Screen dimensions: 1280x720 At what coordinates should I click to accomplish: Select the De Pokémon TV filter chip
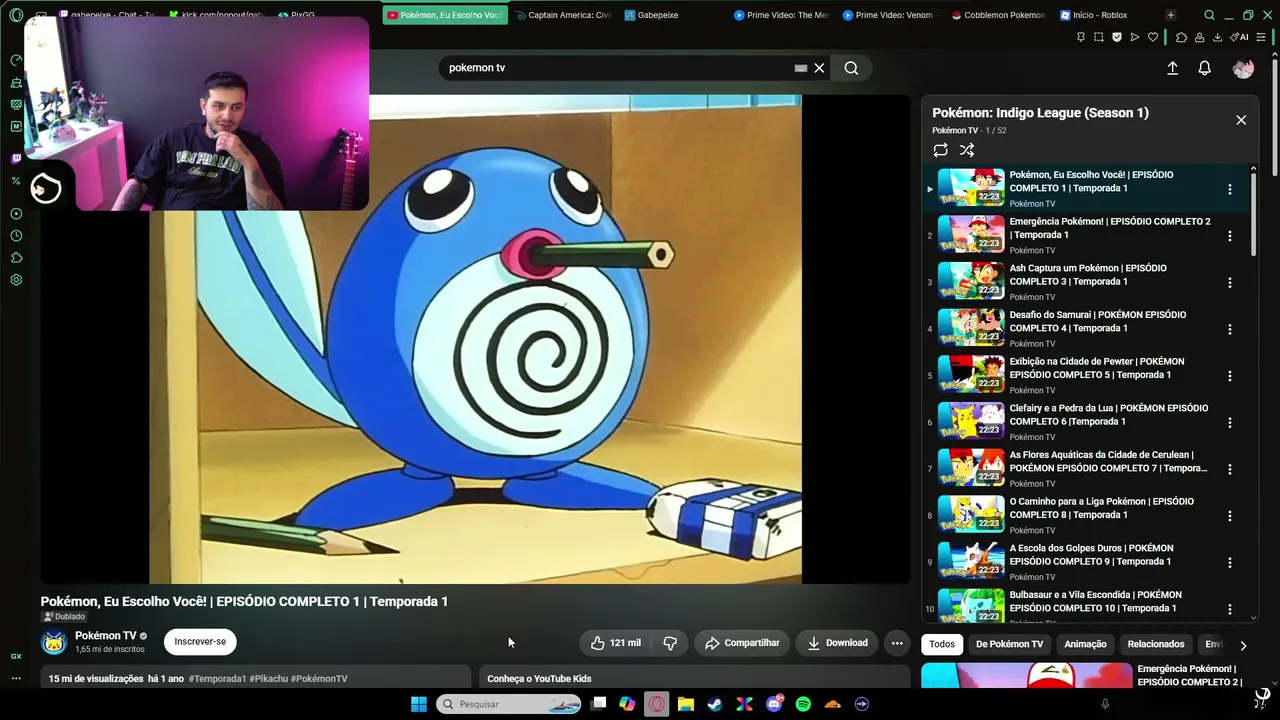click(x=1009, y=644)
